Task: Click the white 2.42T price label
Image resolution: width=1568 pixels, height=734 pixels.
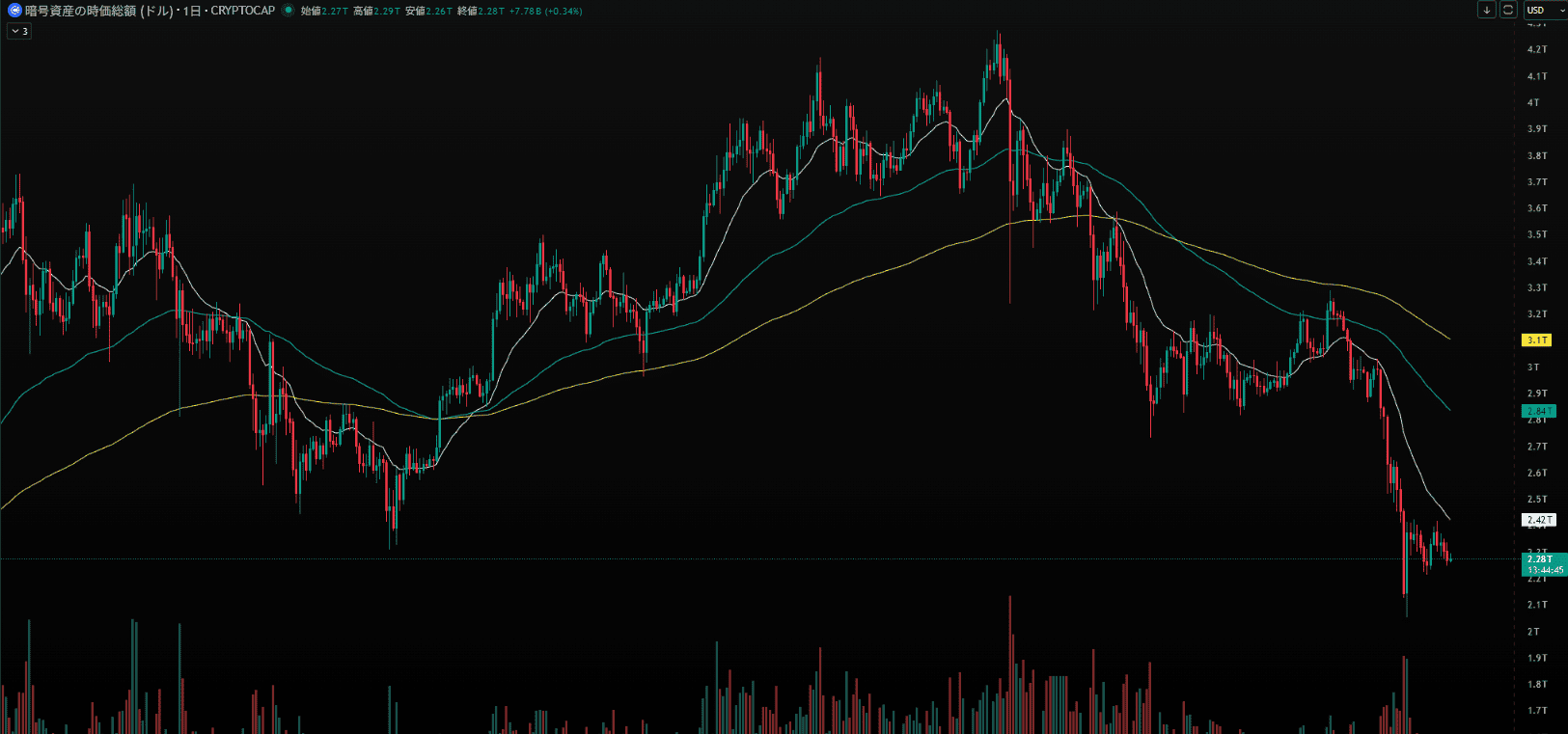Action: [x=1538, y=520]
